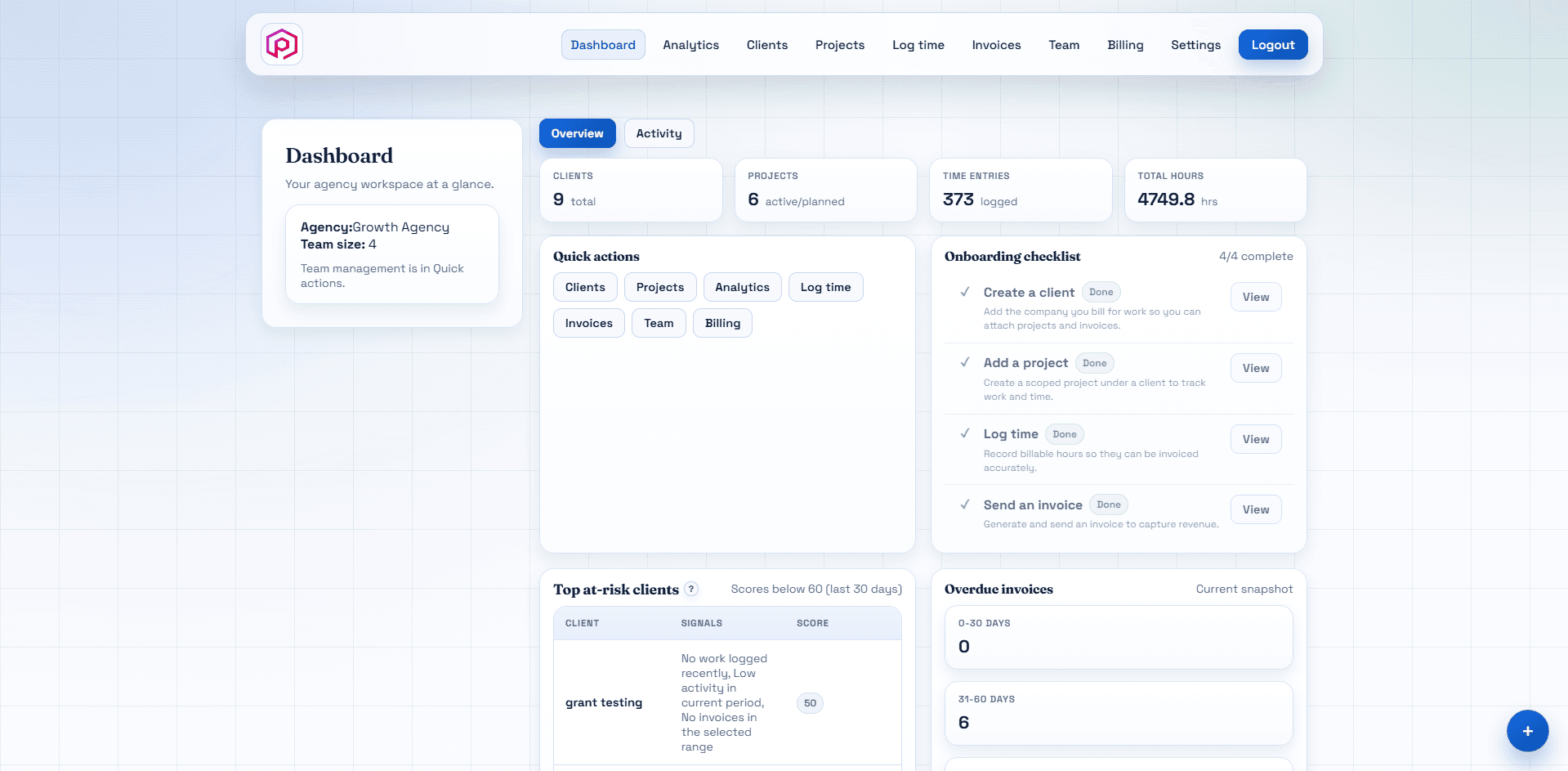Screen dimensions: 1568x771
Task: View the completed Log time checklist entry
Action: pyautogui.click(x=1256, y=439)
